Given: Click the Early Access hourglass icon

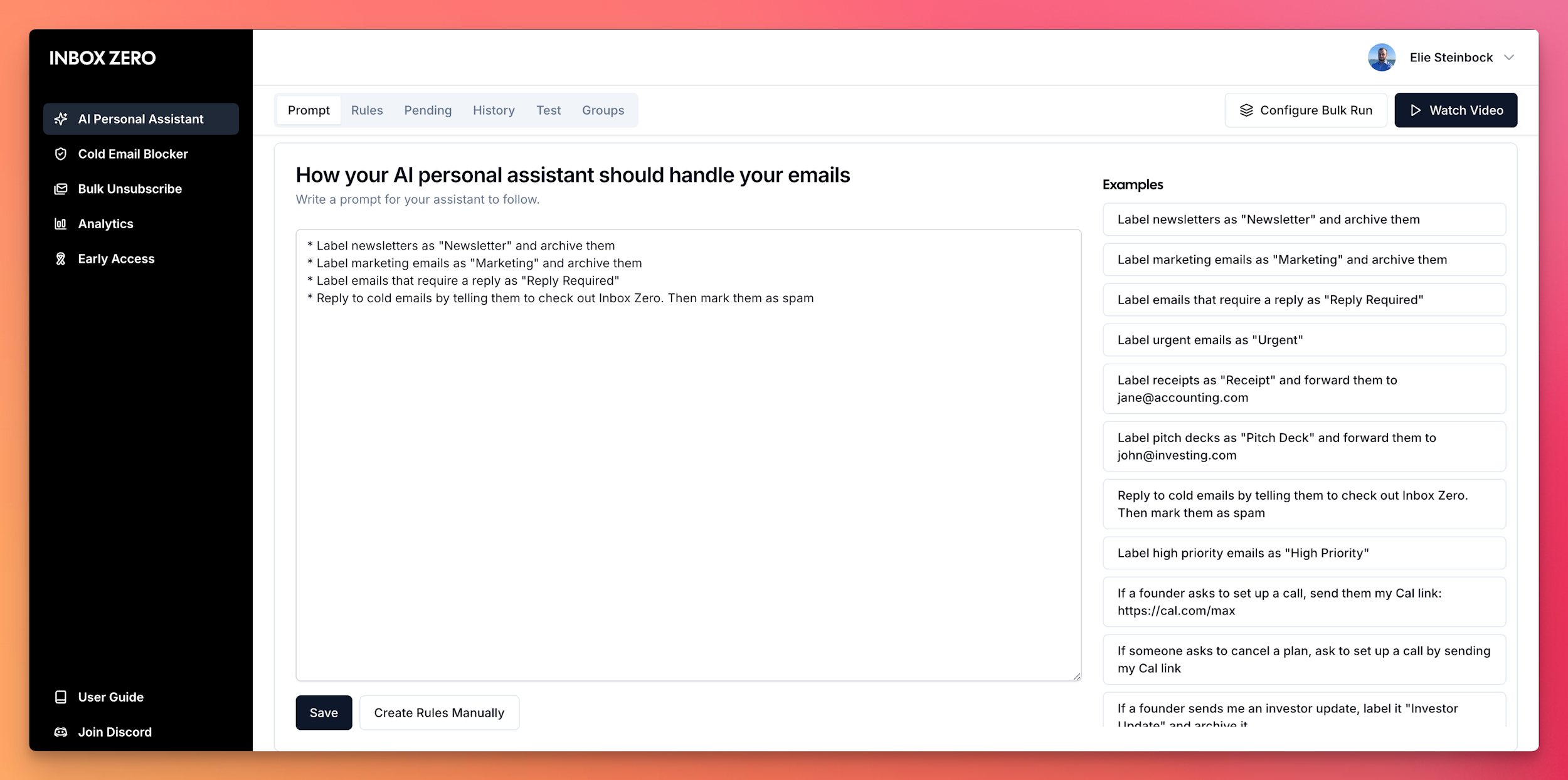Looking at the screenshot, I should [61, 258].
